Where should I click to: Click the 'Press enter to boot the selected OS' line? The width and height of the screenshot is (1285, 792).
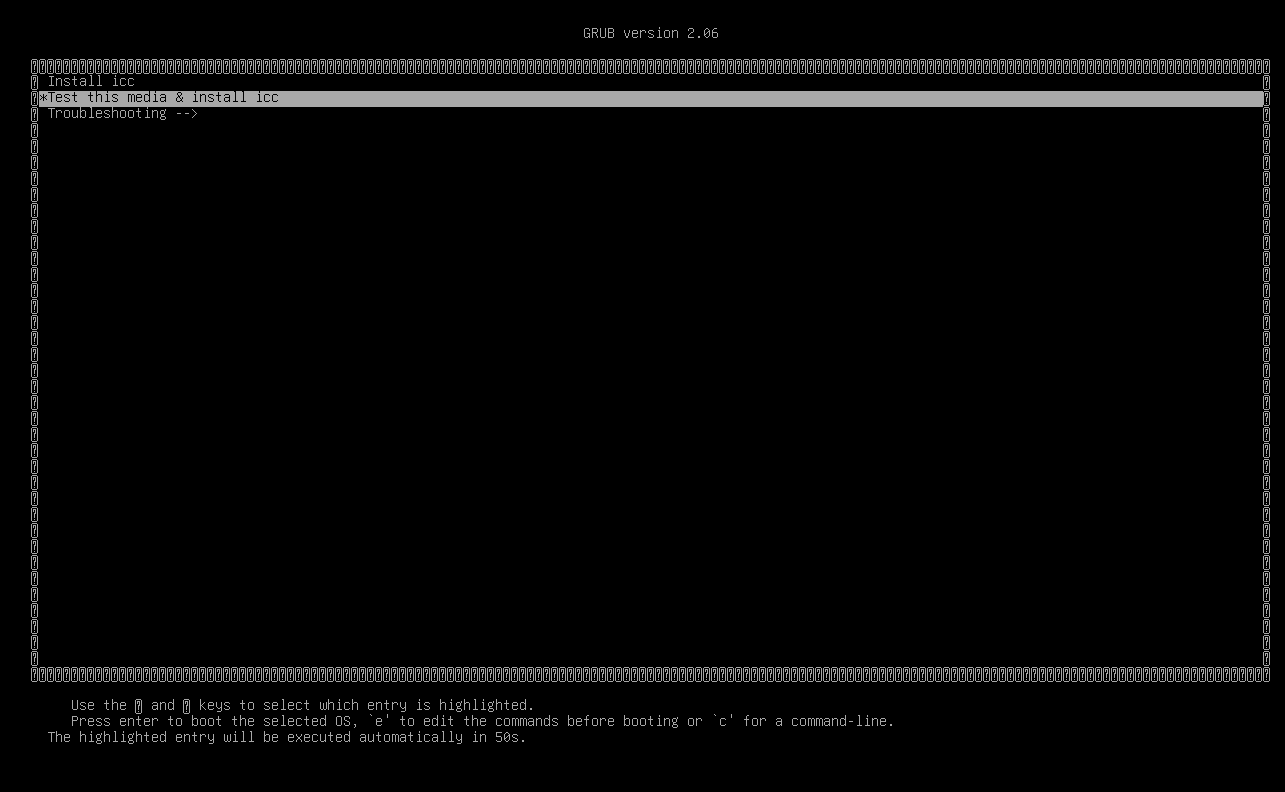483,721
